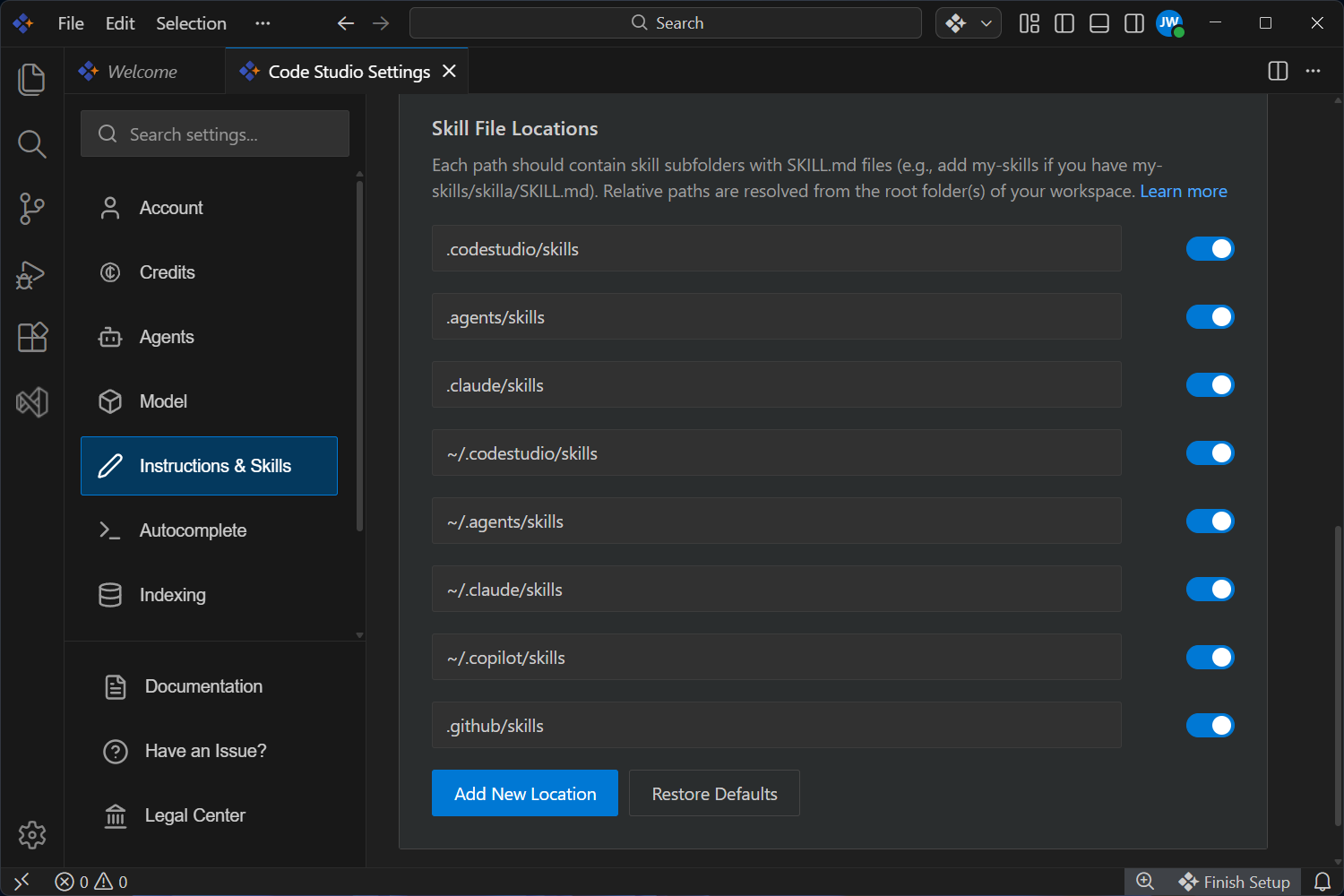Image resolution: width=1344 pixels, height=896 pixels.
Task: Go back with the left arrow
Action: (x=346, y=23)
